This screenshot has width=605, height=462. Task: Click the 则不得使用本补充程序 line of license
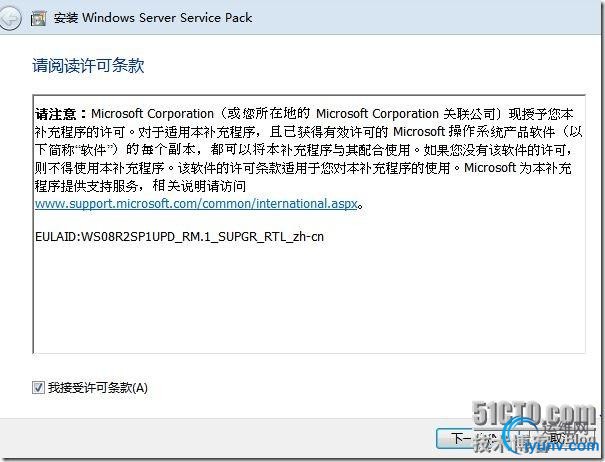pos(100,168)
